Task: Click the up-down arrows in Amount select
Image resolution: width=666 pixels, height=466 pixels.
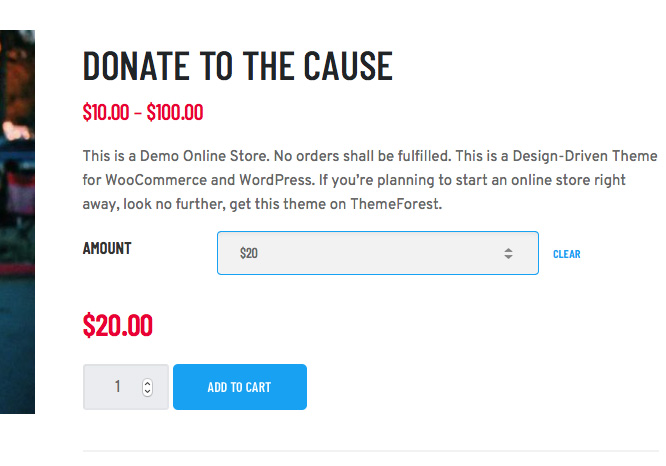Action: point(508,254)
